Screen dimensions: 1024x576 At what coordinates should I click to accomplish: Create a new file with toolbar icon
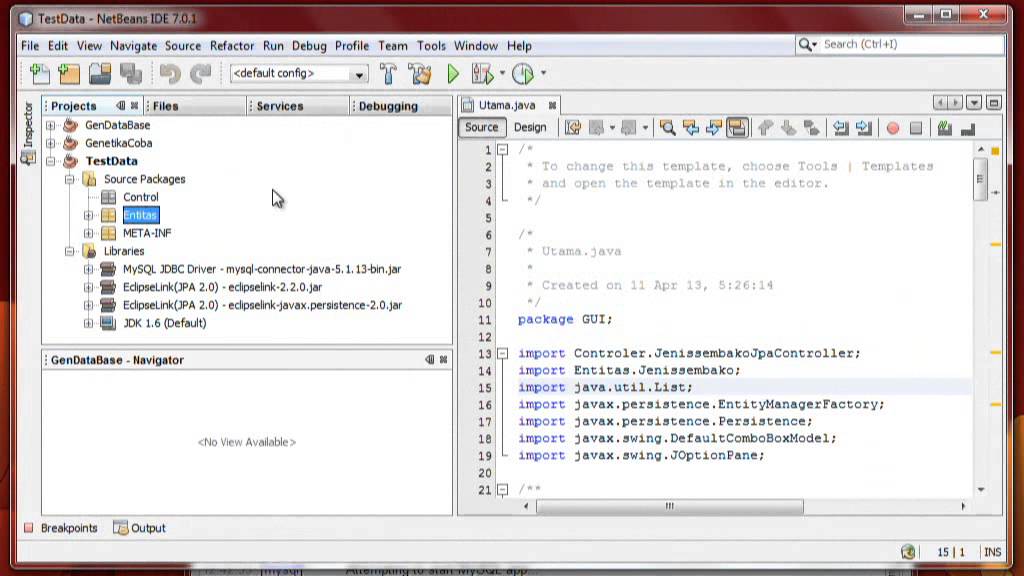point(39,74)
